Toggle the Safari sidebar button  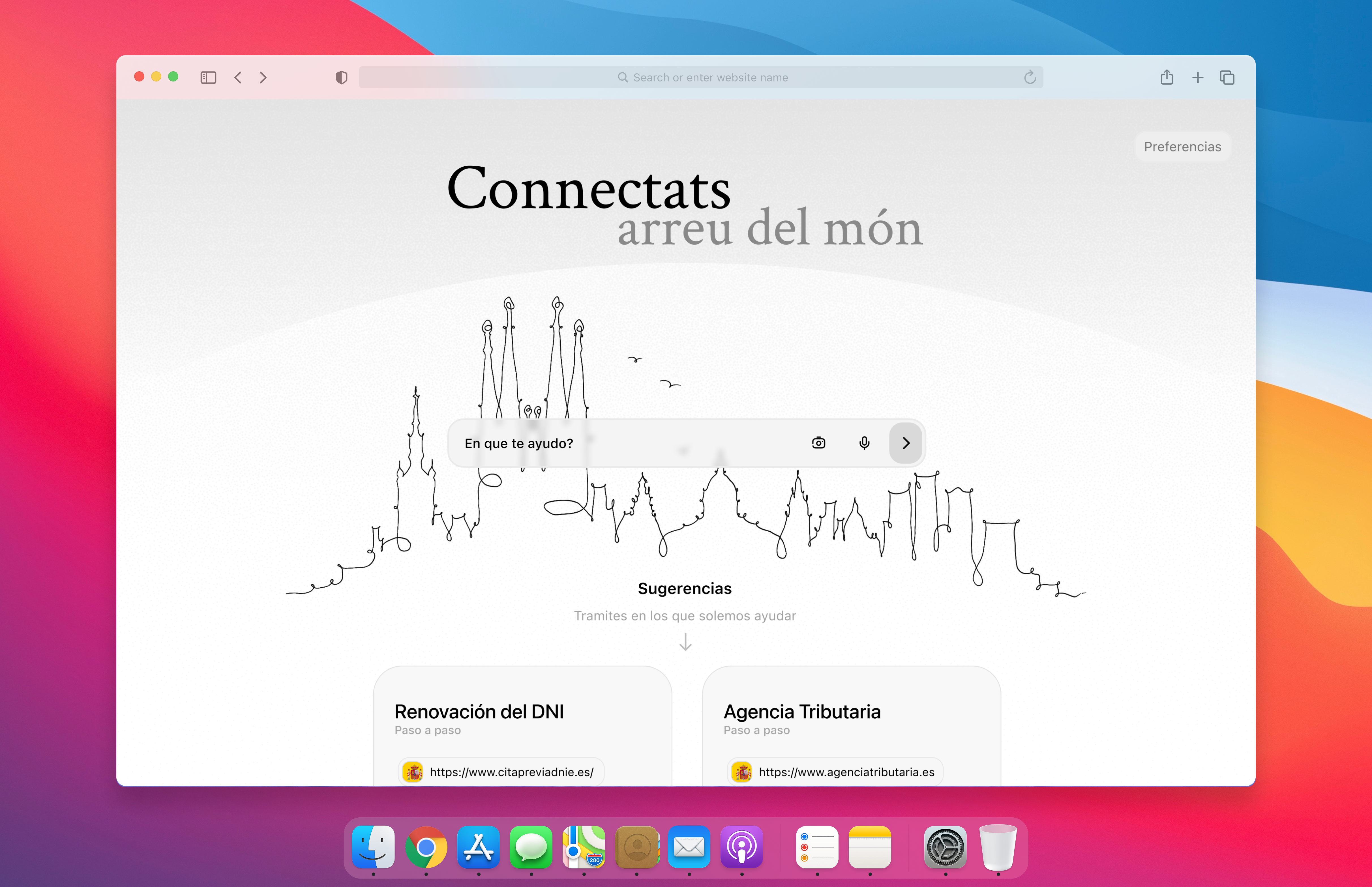pyautogui.click(x=208, y=77)
